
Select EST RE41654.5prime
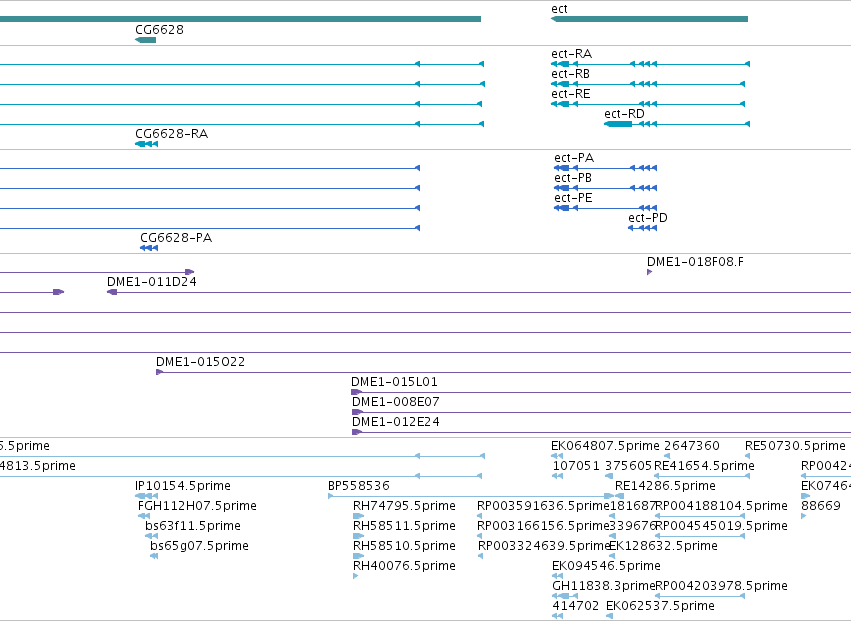point(702,476)
